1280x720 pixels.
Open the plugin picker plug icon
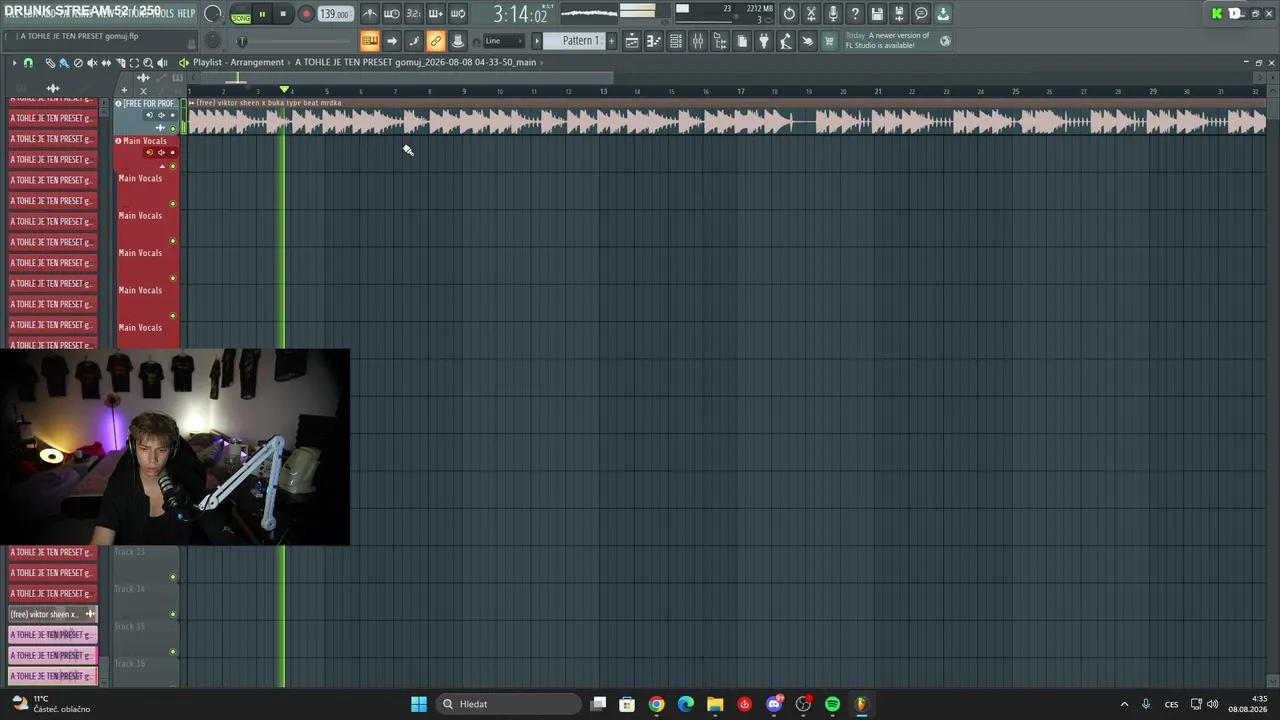tap(764, 41)
